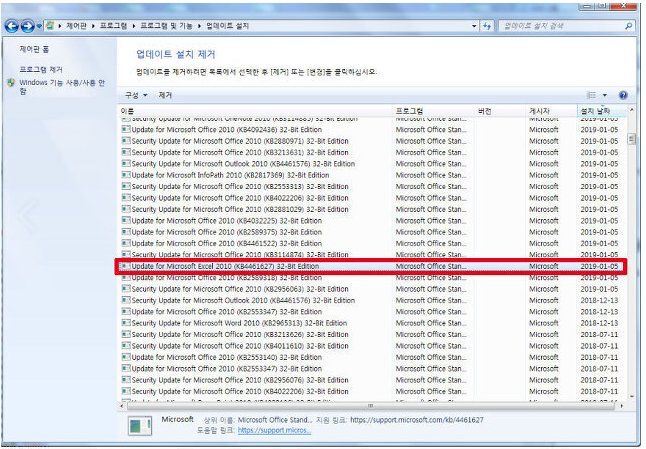This screenshot has height=449, width=646.
Task: Click the icon of the InfoPath 2010 KB2817369 row
Action: click(x=126, y=175)
